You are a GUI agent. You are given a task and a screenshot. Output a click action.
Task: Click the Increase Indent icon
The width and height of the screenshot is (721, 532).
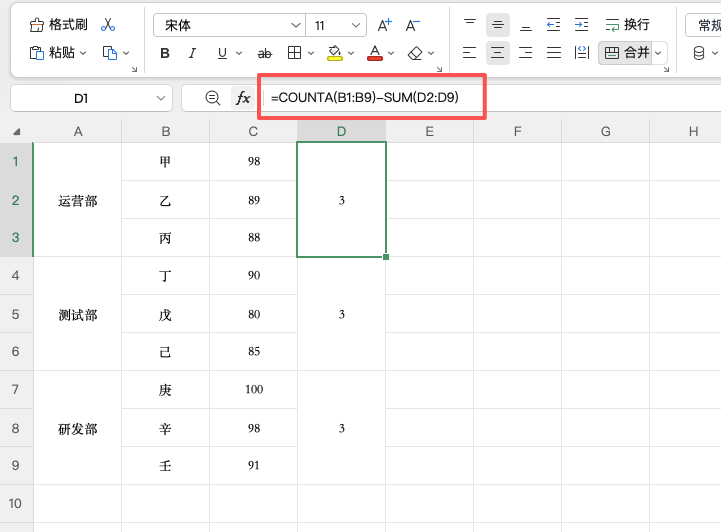pos(581,25)
